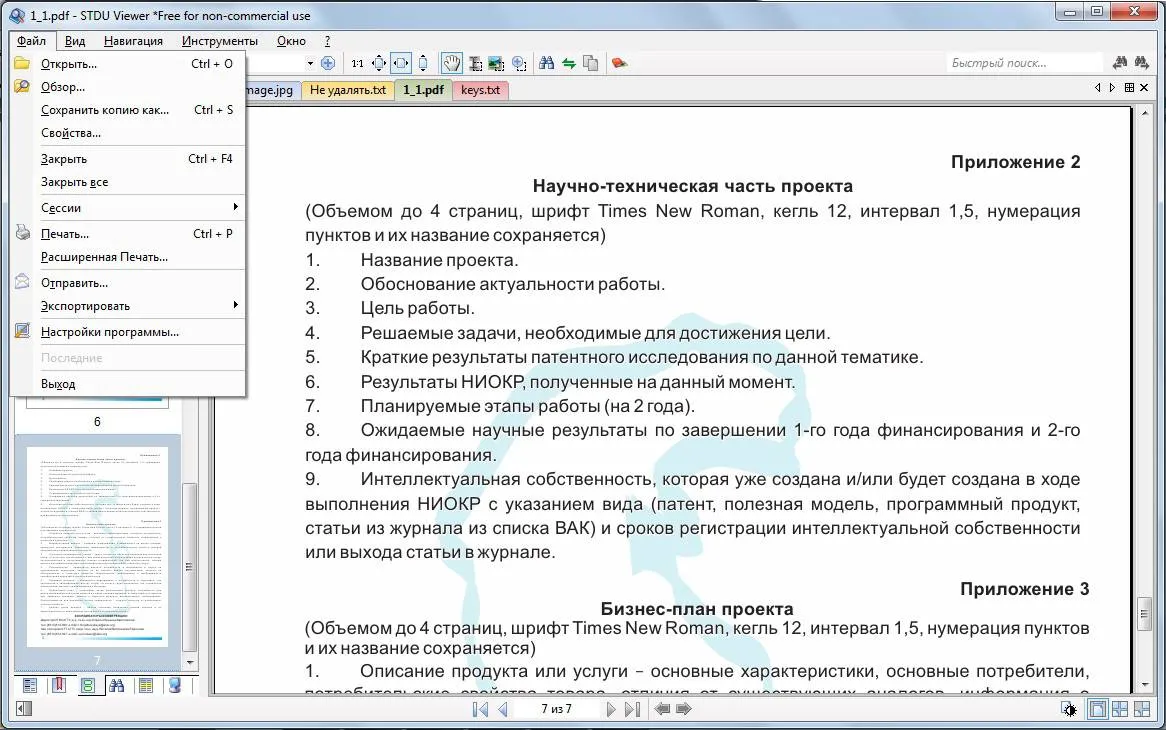The height and width of the screenshot is (730, 1166).
Task: Open the thumbnails panel tab icon
Action: [88, 685]
